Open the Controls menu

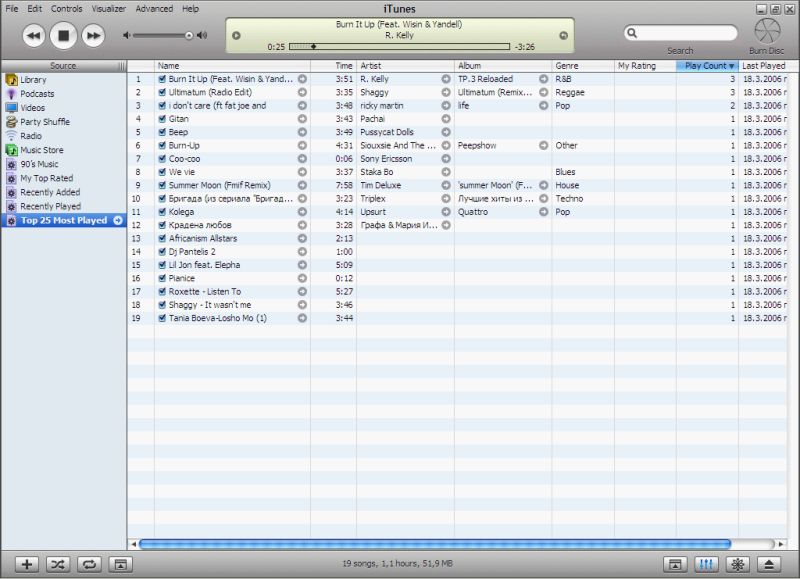click(x=66, y=9)
